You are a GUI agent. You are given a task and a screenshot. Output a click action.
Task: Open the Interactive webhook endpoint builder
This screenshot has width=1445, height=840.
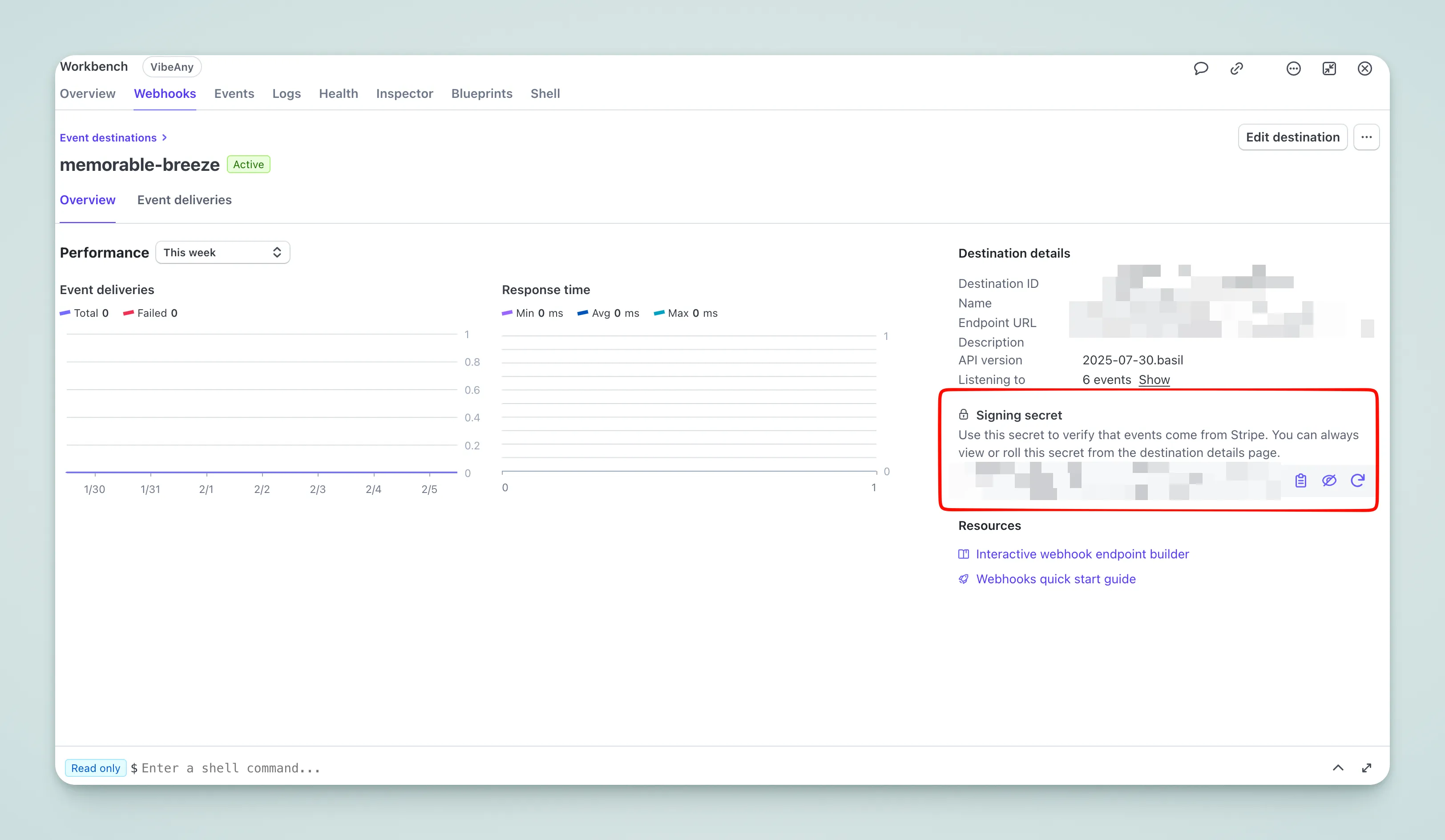point(1082,554)
